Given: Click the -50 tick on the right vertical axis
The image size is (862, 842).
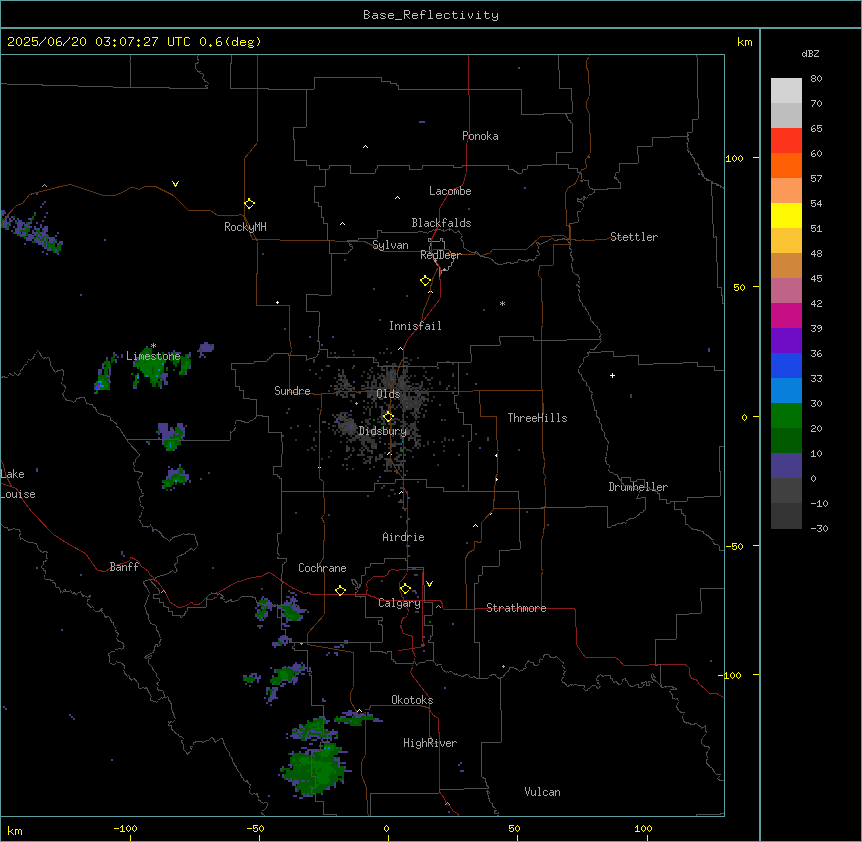Looking at the screenshot, I should click(734, 546).
